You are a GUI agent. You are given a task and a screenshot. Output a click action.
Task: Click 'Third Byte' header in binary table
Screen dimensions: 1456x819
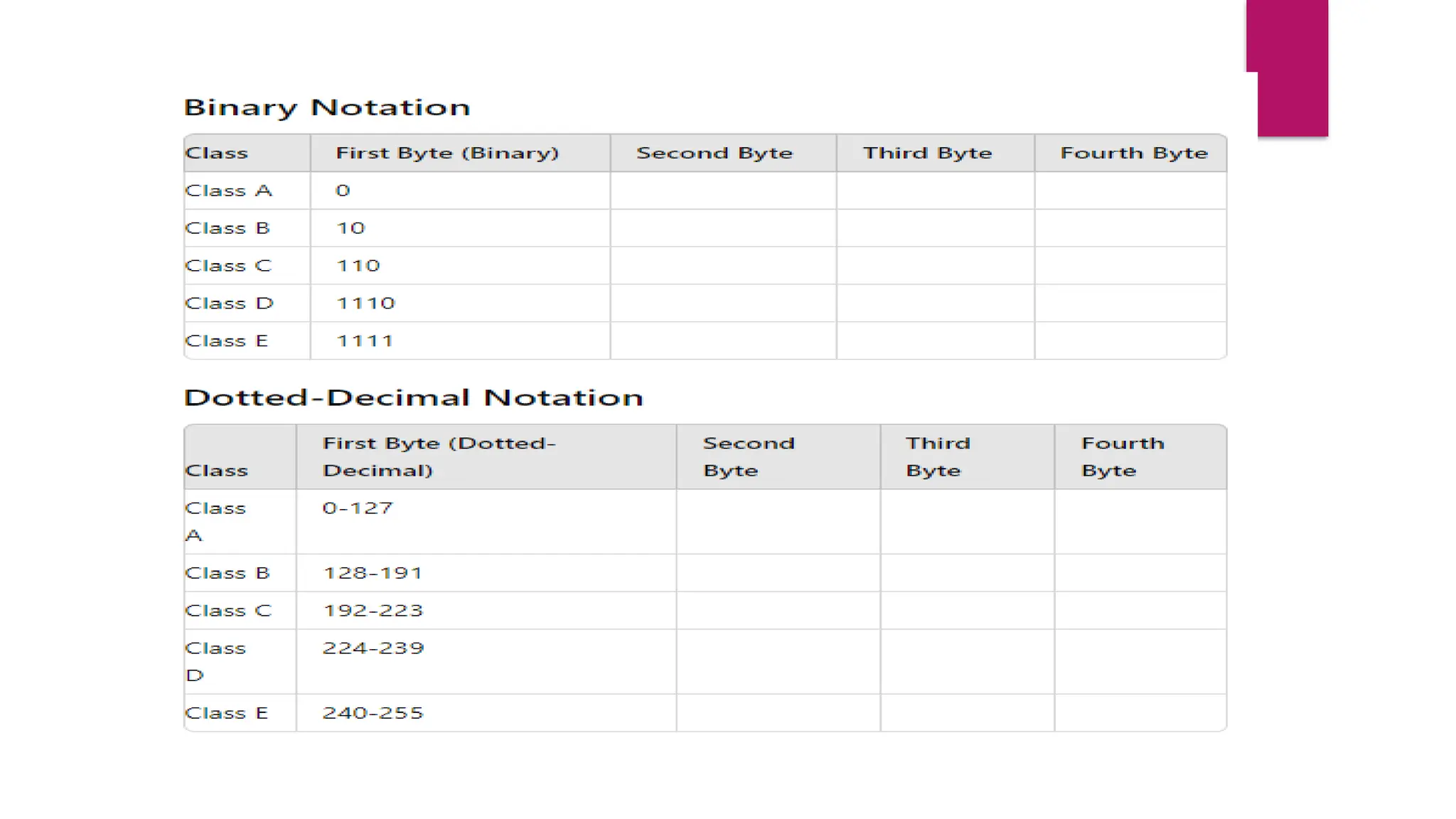coord(927,153)
